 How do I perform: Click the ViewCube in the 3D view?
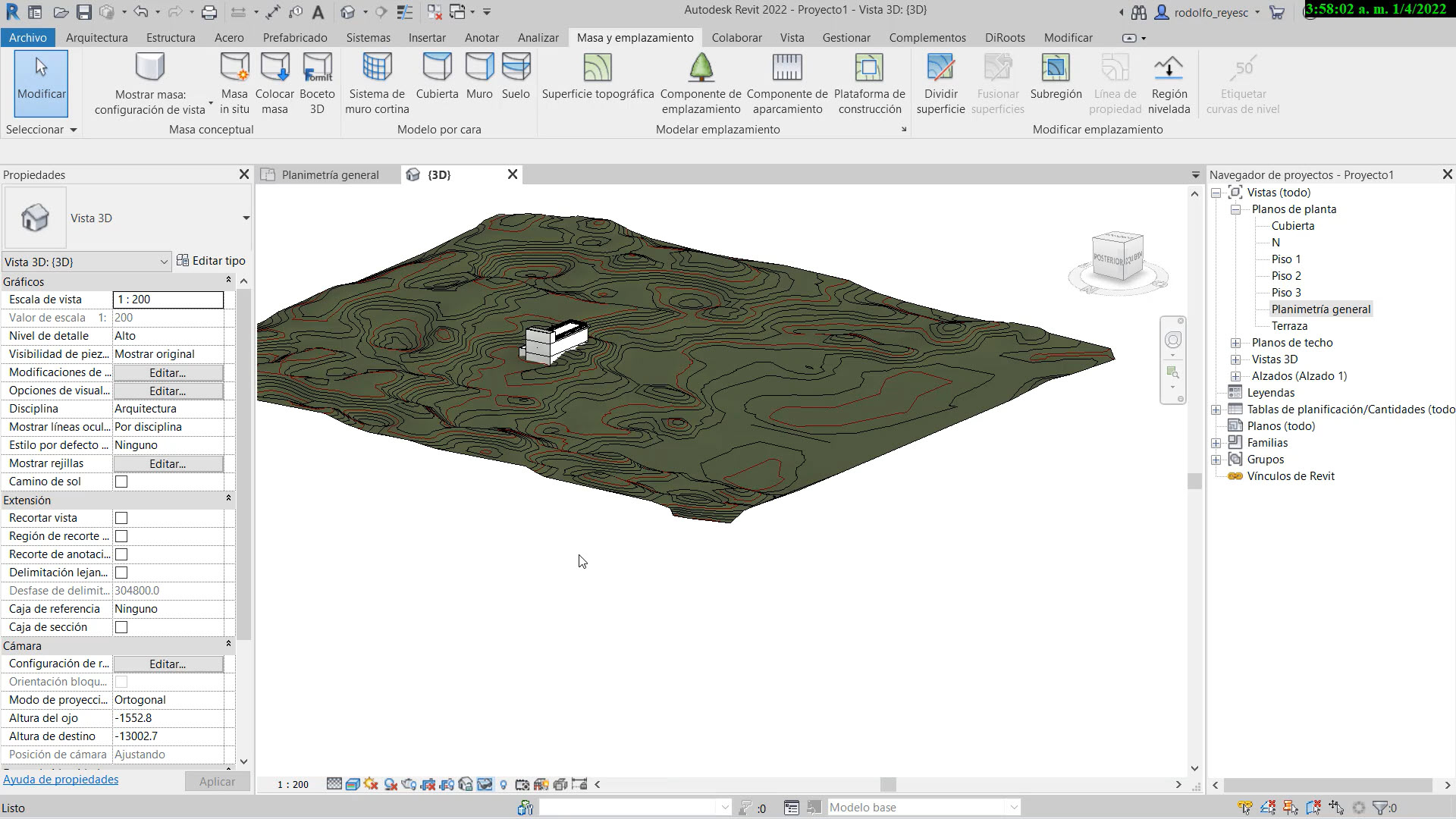tap(1117, 259)
